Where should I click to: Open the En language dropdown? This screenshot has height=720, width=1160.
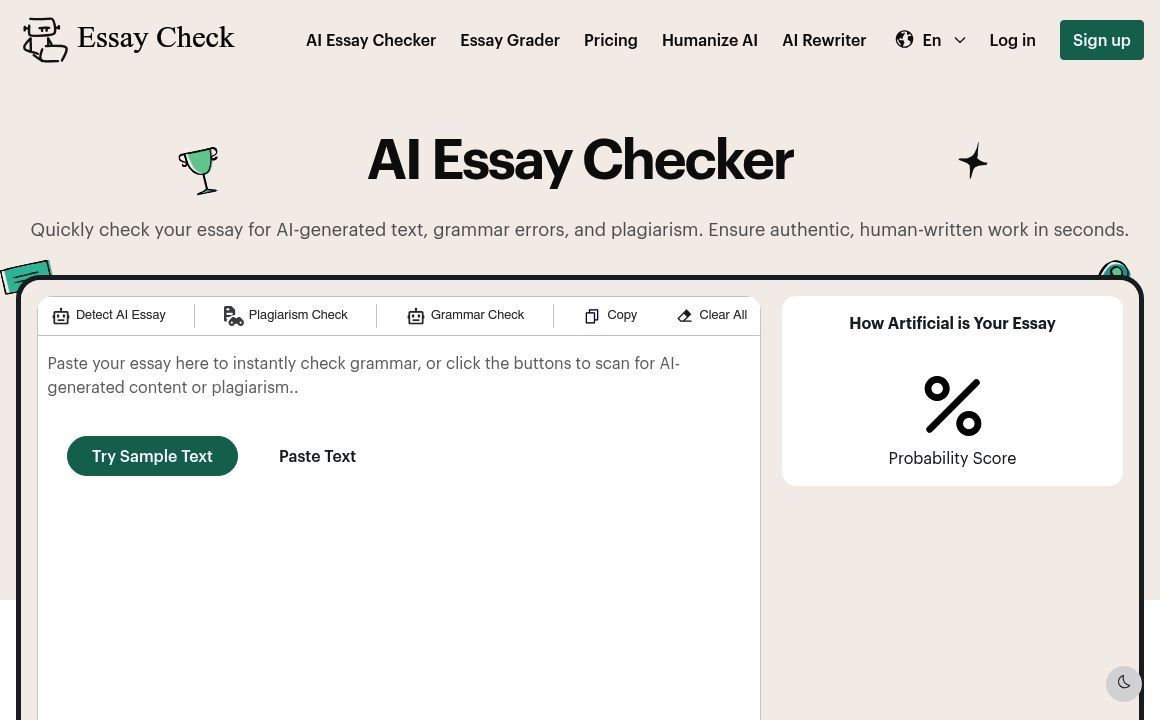pyautogui.click(x=931, y=39)
